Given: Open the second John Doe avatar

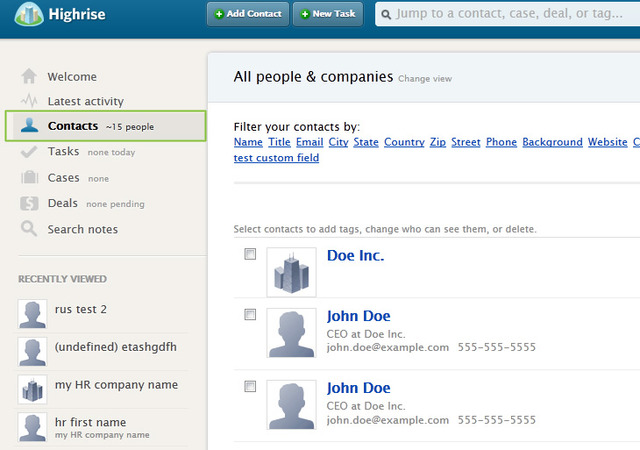Looking at the screenshot, I should point(291,405).
